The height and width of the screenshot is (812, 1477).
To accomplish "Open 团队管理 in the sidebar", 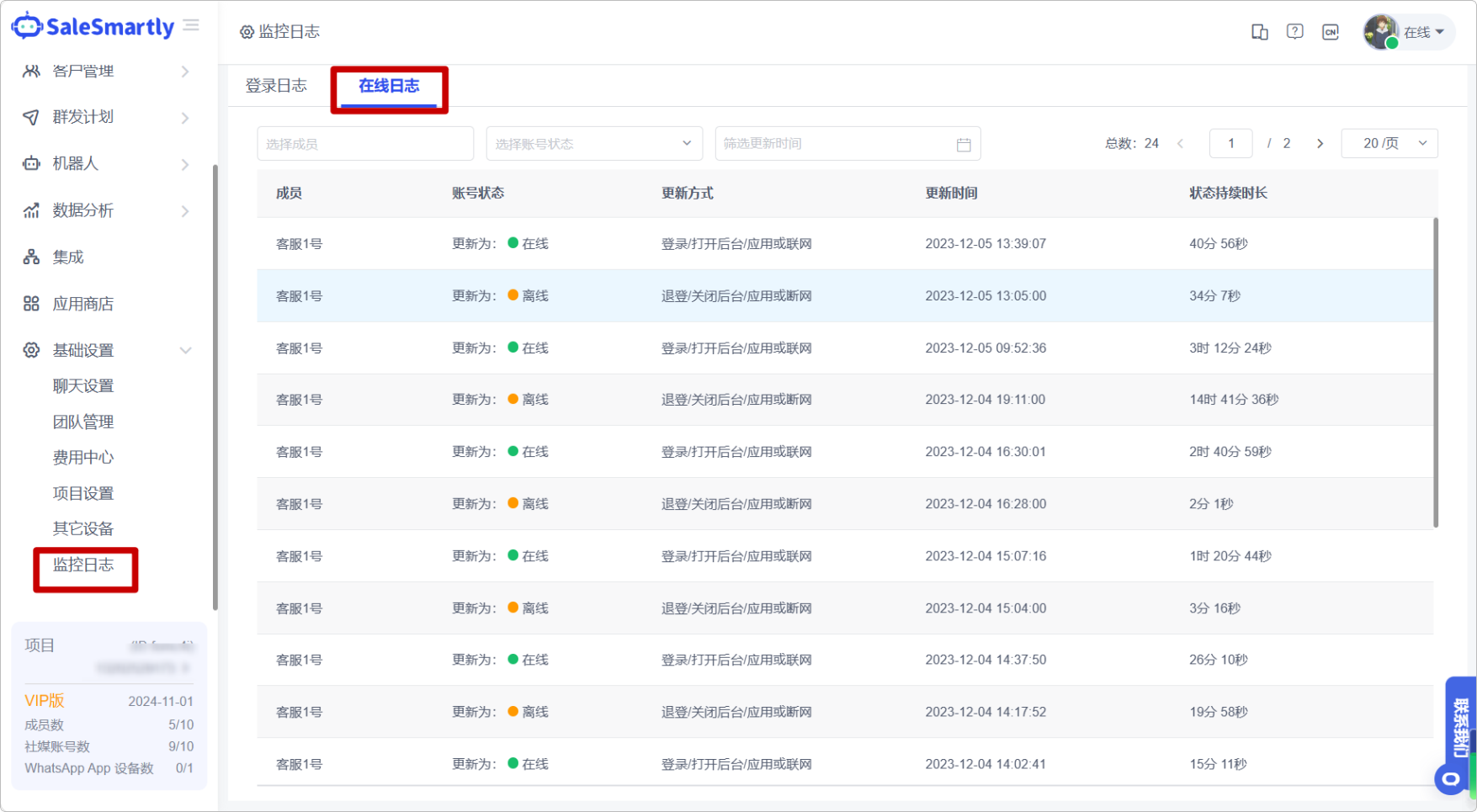I will (82, 422).
